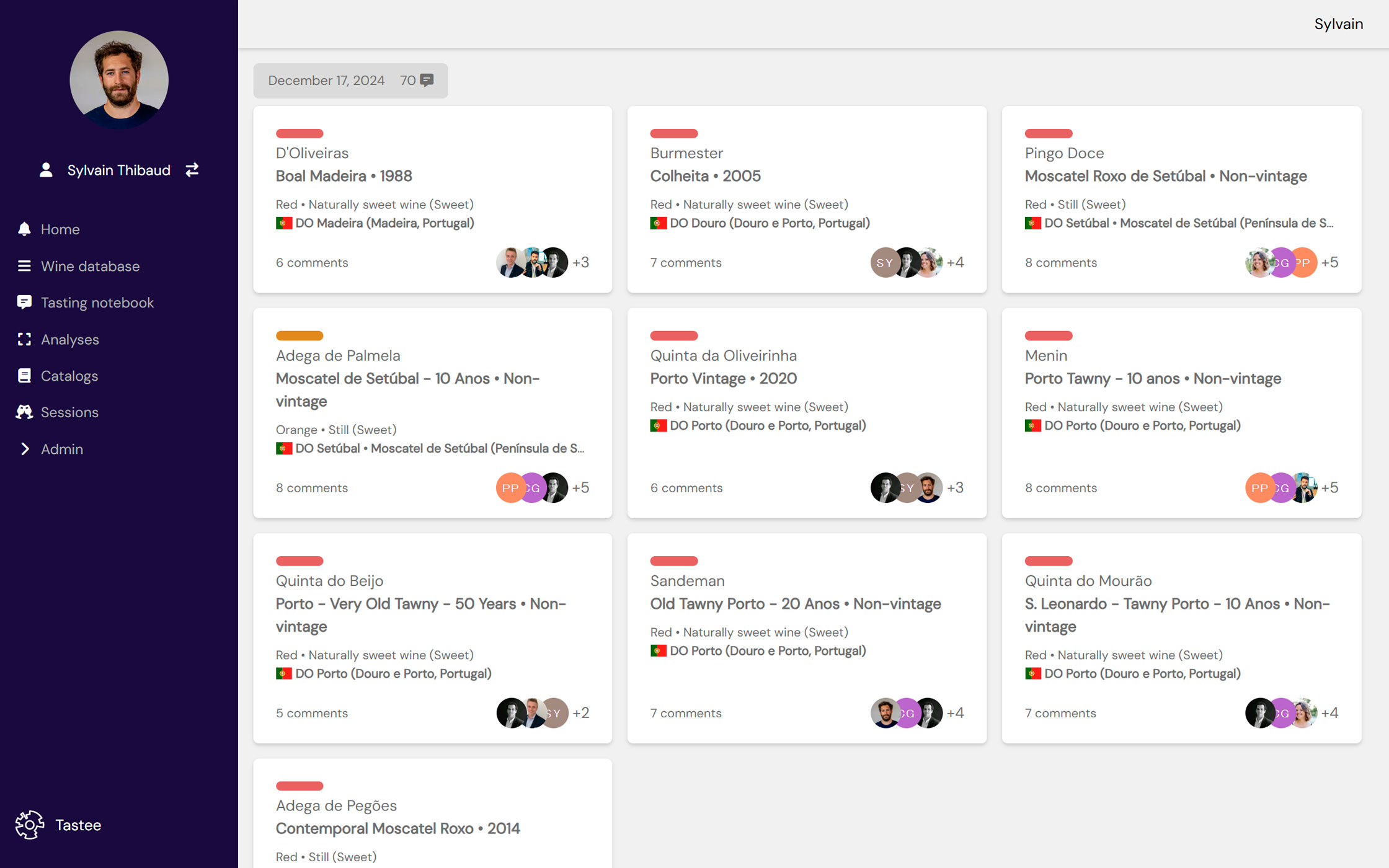
Task: Click '8 comments' on Menin card
Action: [1061, 488]
